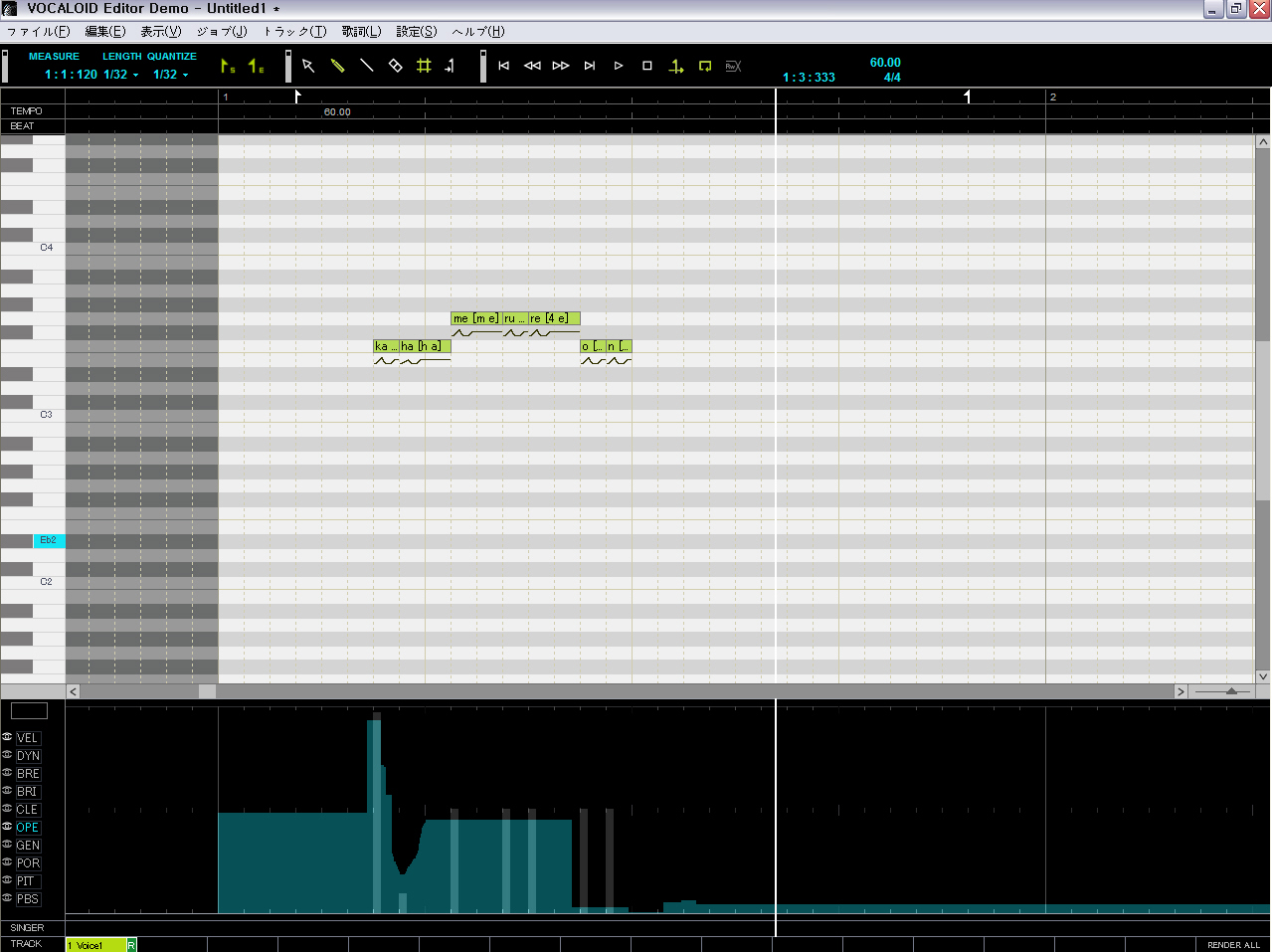Show the PBS parameter curve

tap(28, 899)
